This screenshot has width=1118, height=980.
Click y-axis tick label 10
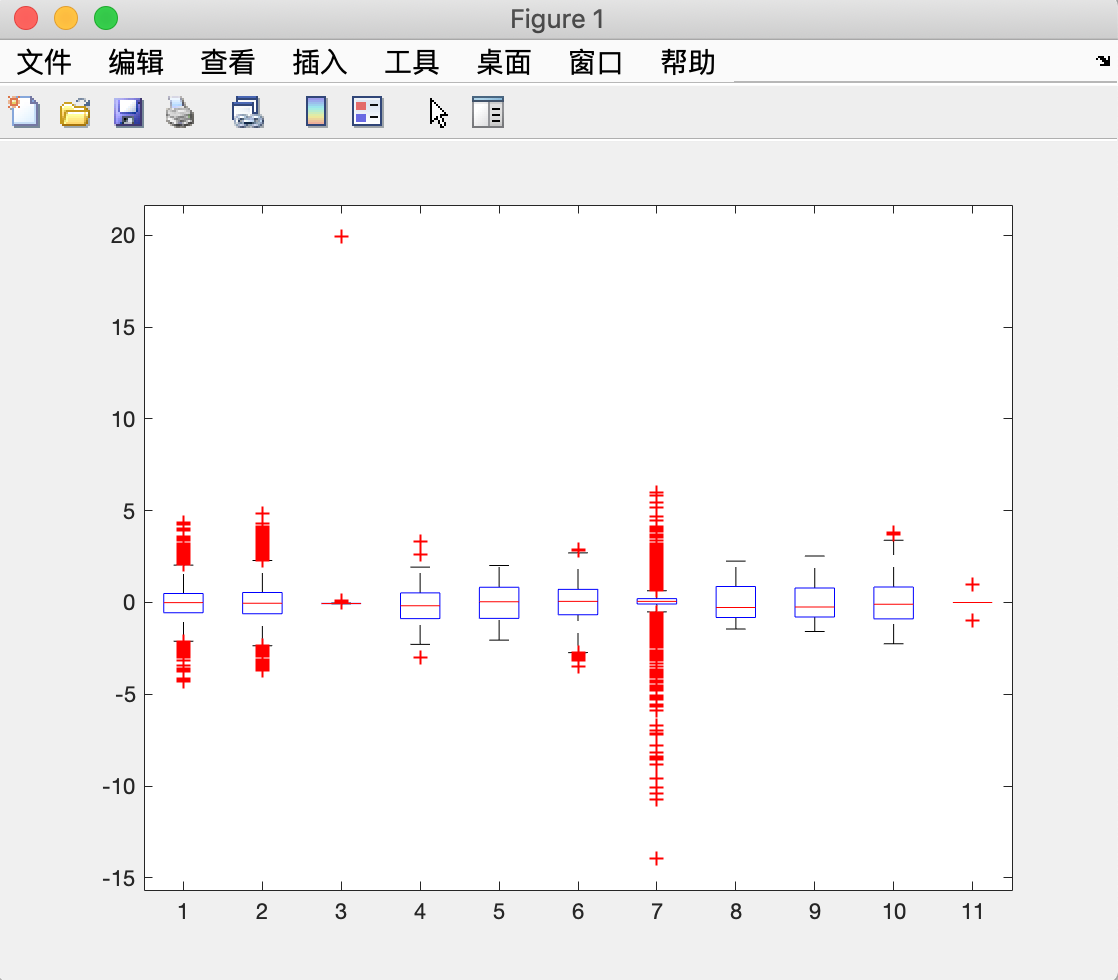123,419
